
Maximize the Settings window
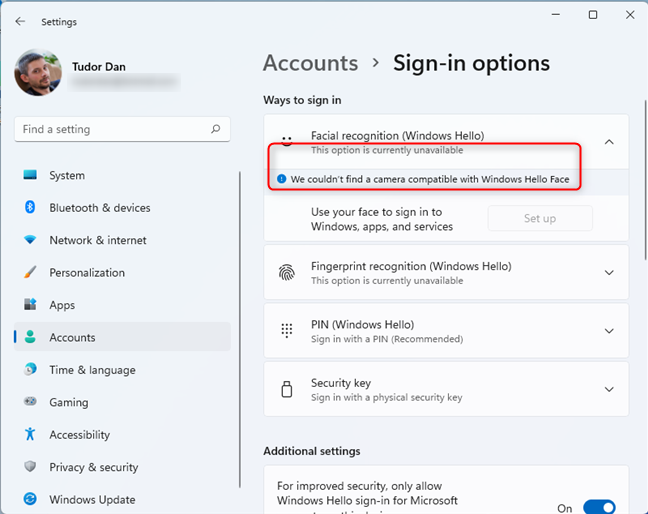(593, 15)
